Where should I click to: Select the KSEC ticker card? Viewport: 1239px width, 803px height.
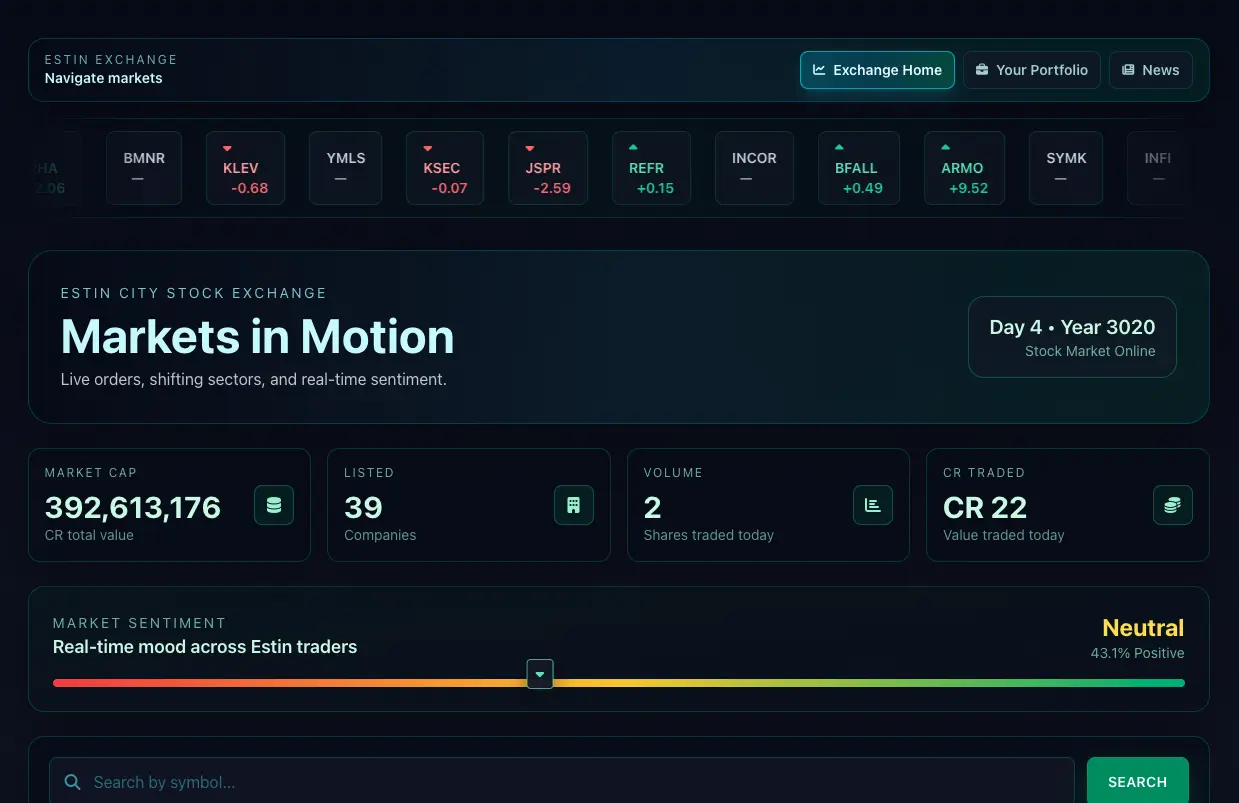click(444, 168)
